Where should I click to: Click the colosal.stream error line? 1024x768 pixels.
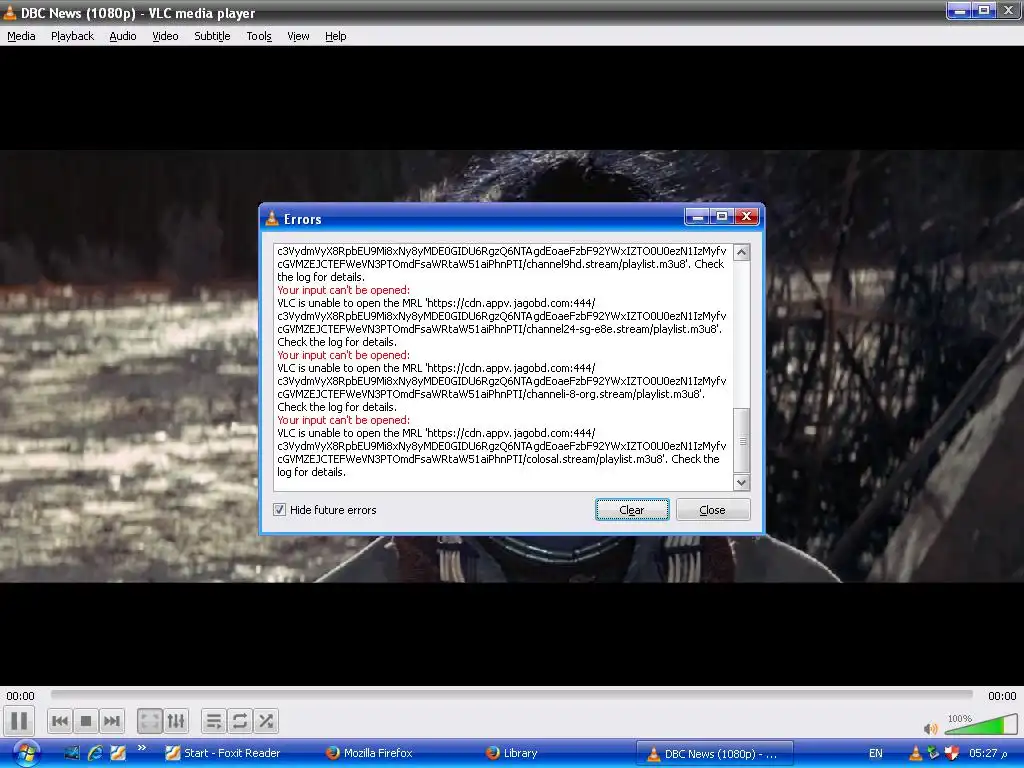[x=498, y=459]
